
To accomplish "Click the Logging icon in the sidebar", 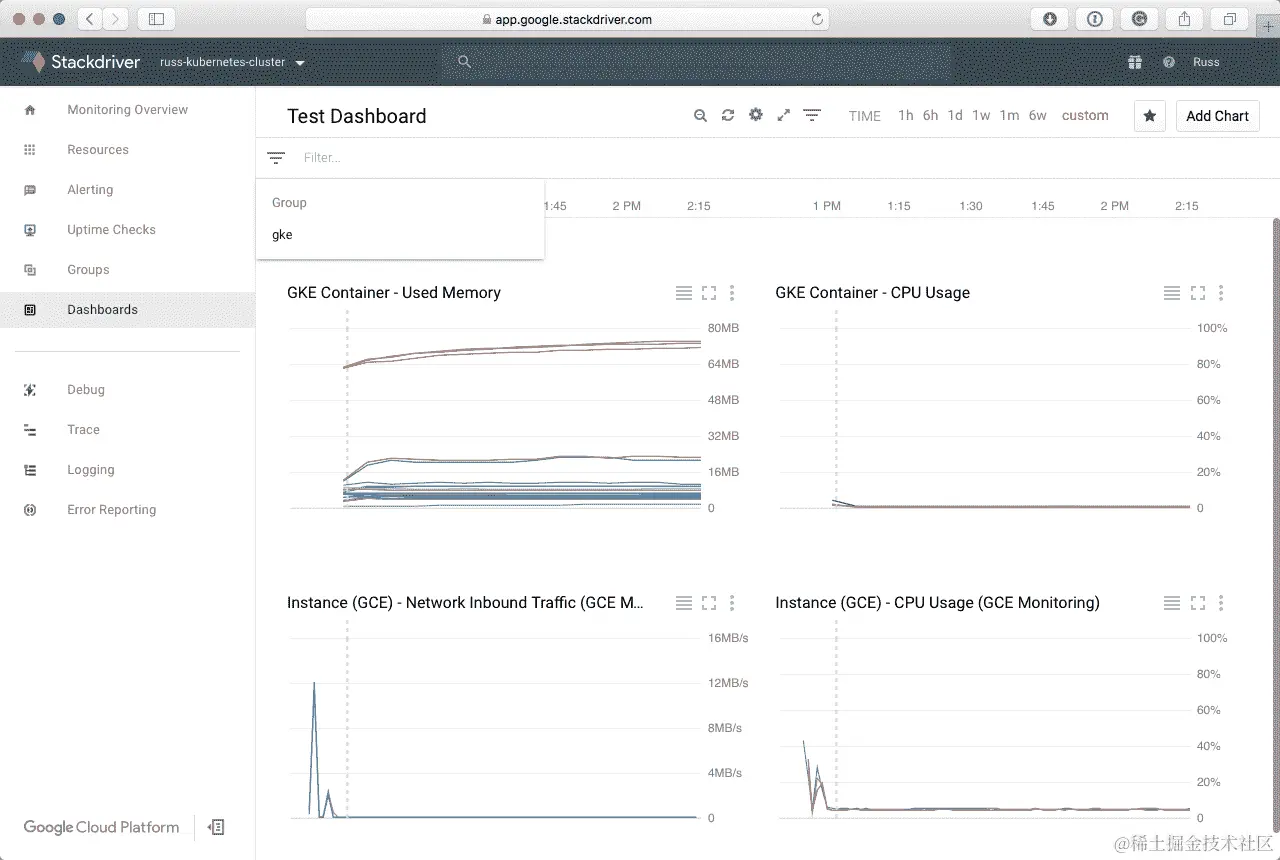I will coord(30,470).
